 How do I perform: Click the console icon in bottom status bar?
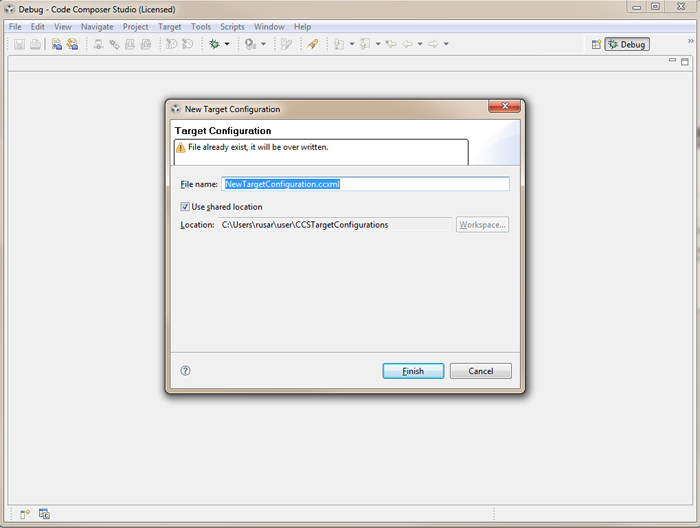pyautogui.click(x=44, y=514)
